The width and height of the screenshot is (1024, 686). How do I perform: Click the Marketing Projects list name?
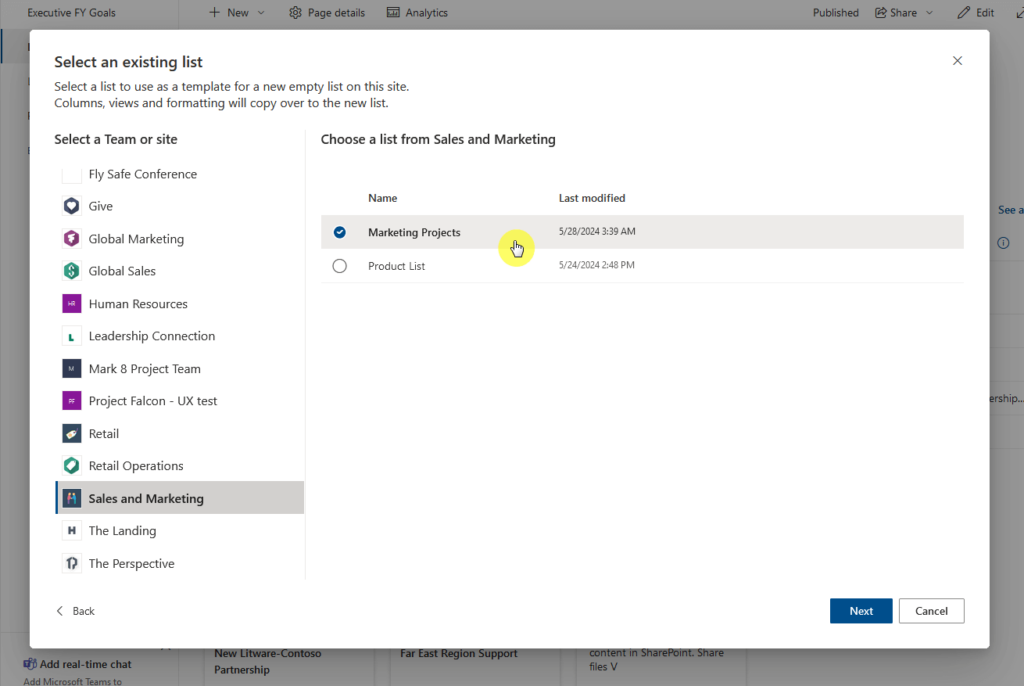[x=414, y=232]
